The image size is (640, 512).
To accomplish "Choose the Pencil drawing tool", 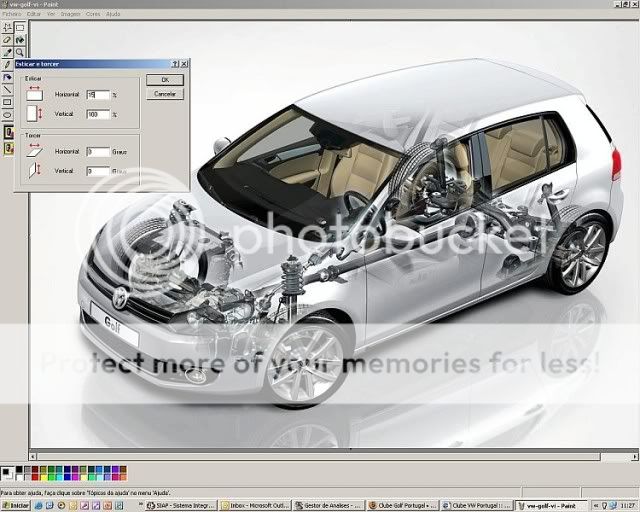I will (7, 65).
